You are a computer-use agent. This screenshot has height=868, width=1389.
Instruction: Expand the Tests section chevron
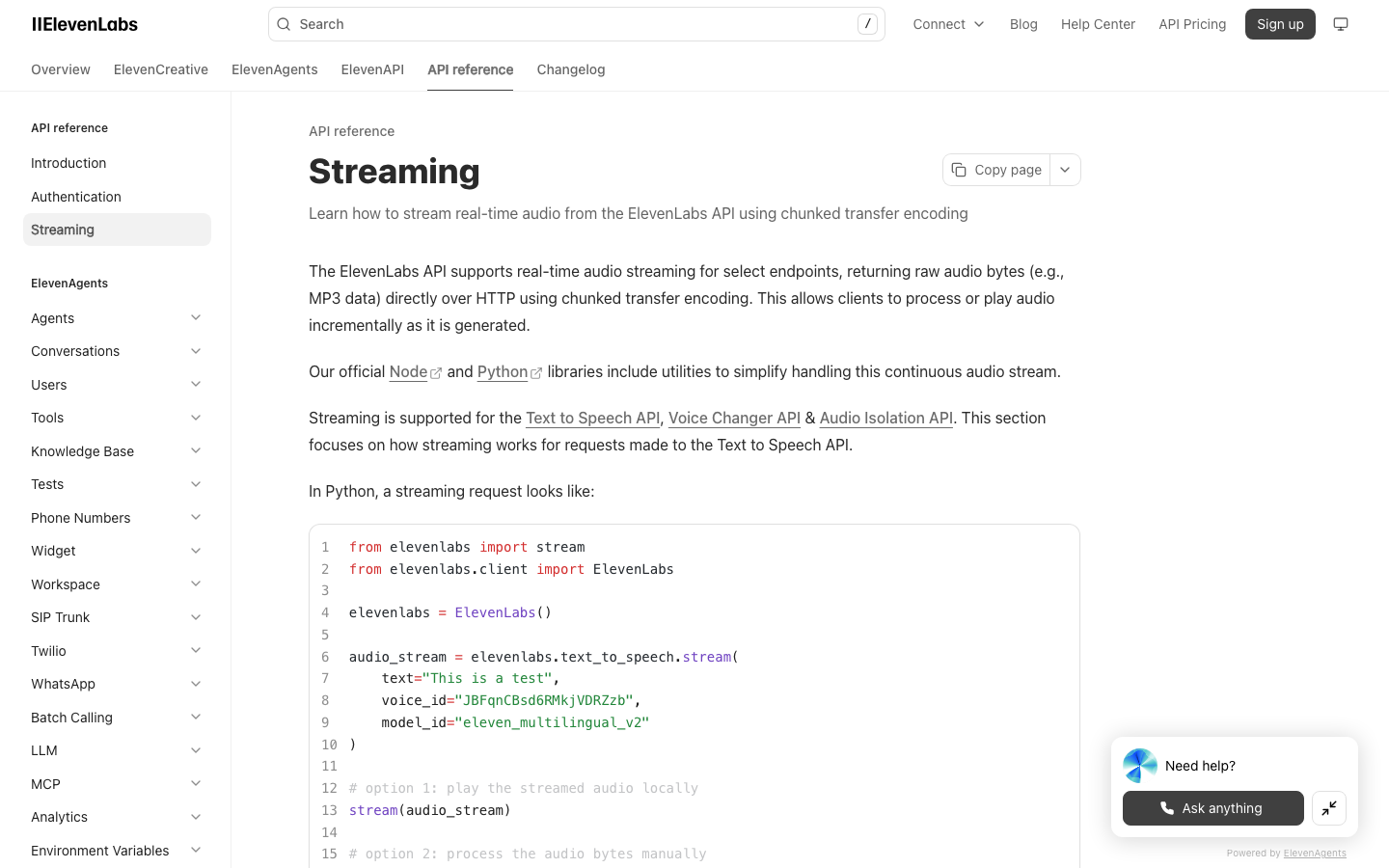click(x=196, y=484)
